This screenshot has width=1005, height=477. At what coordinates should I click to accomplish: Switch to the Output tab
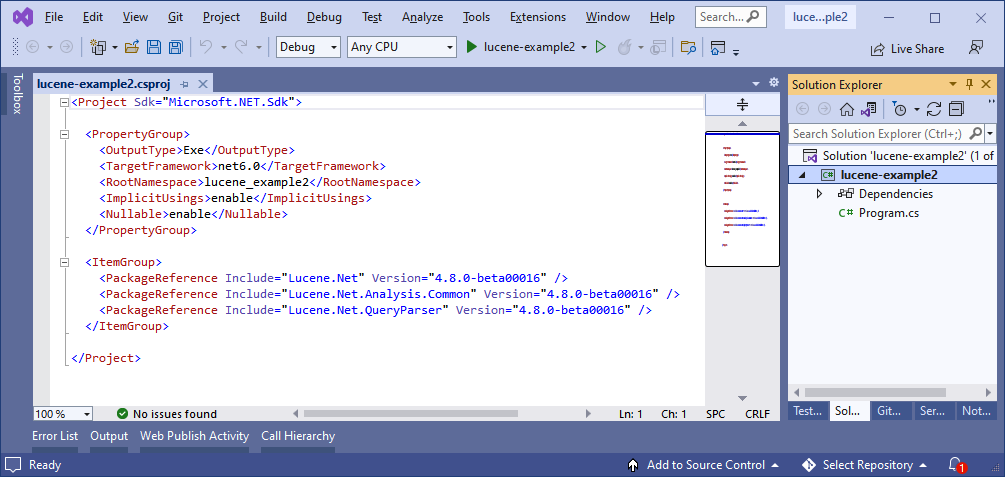pyautogui.click(x=109, y=436)
